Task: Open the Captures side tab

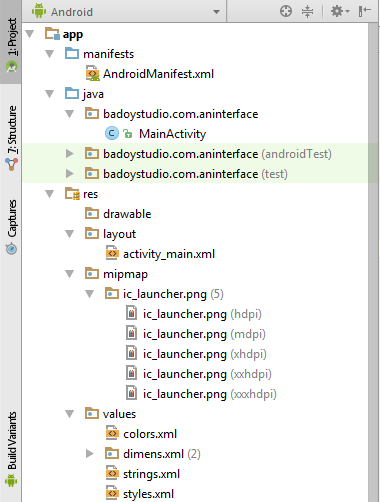Action: [x=12, y=227]
